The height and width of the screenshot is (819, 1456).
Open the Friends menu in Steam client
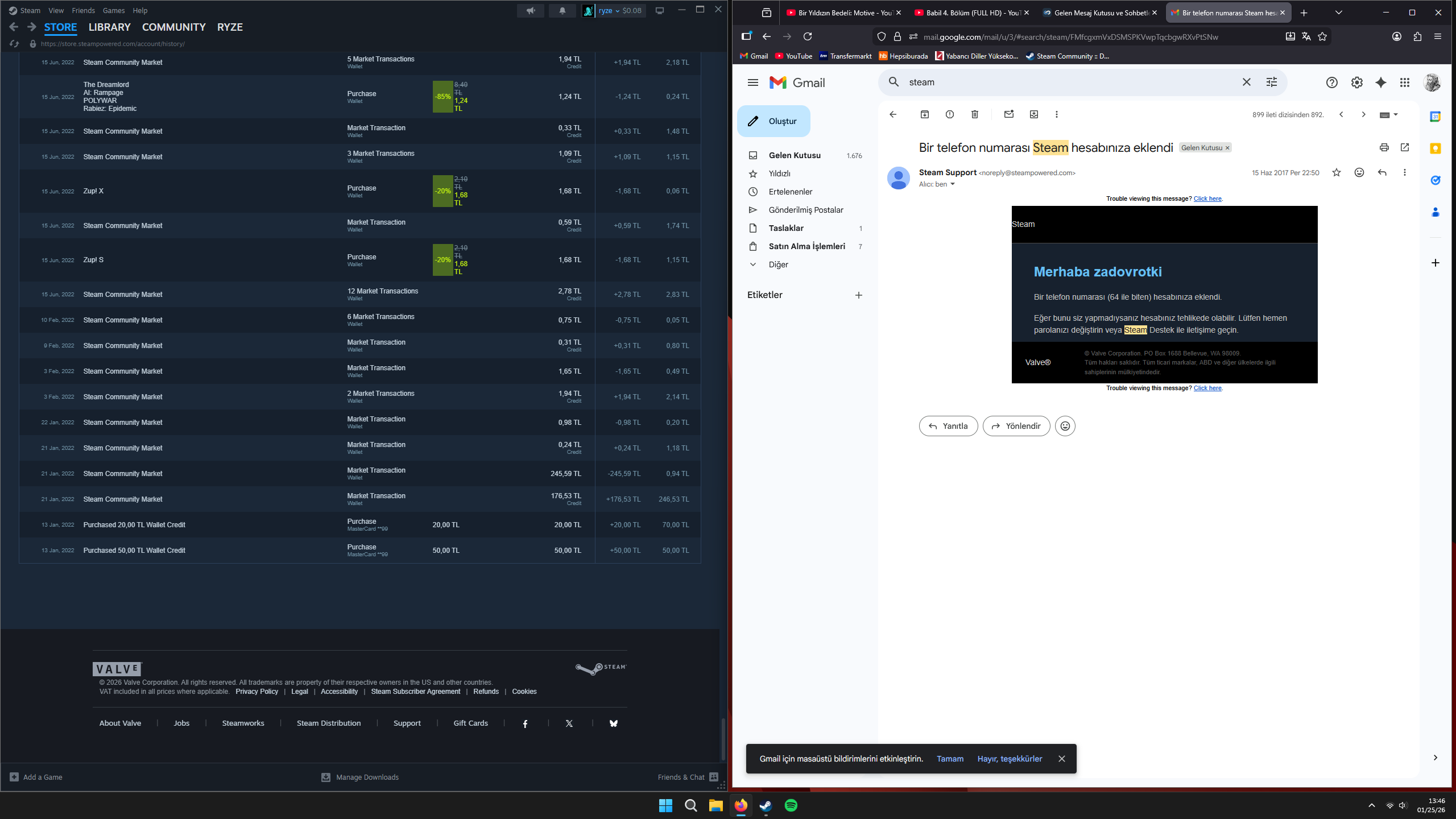pyautogui.click(x=84, y=11)
